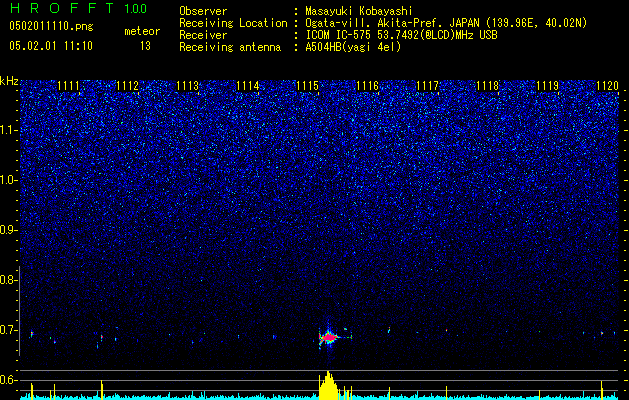Click the meteor count label

pos(142,31)
